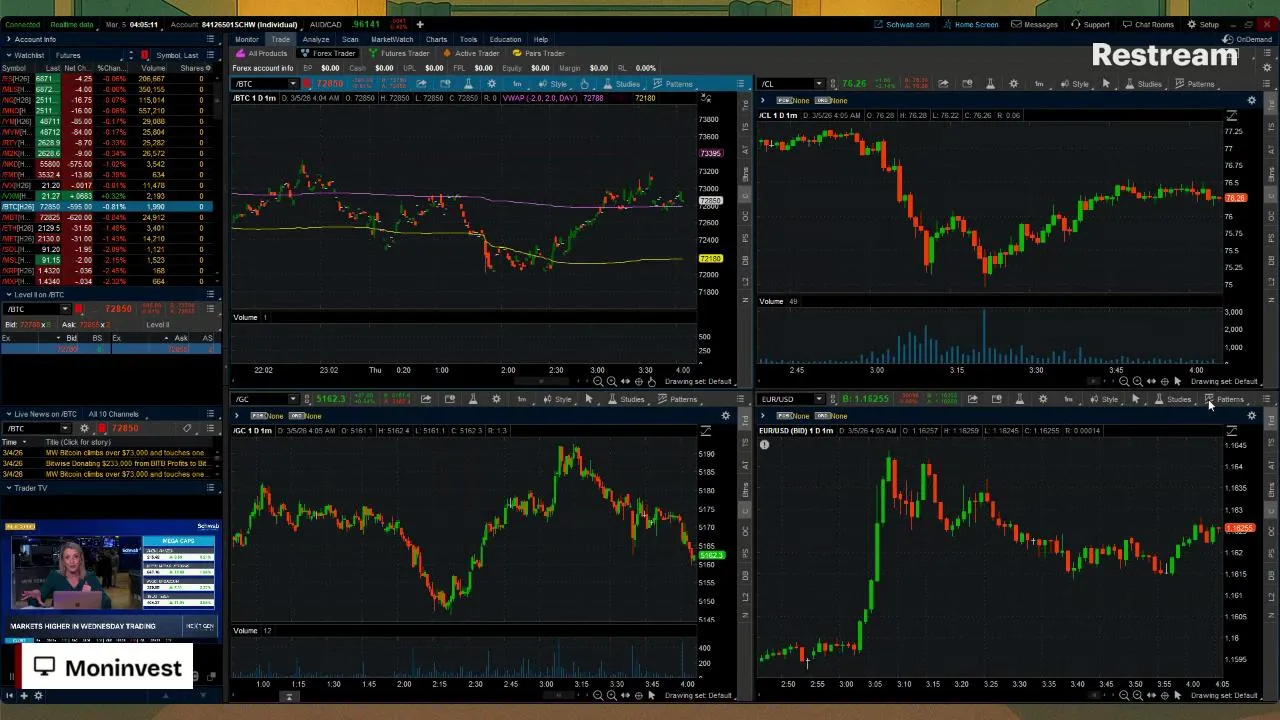Open the Pairs Trader sub-tab
Screen dimensions: 1280x720
pos(539,53)
